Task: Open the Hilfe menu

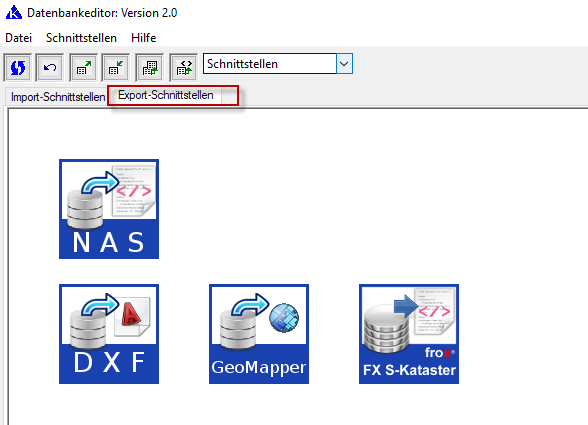Action: [144, 38]
